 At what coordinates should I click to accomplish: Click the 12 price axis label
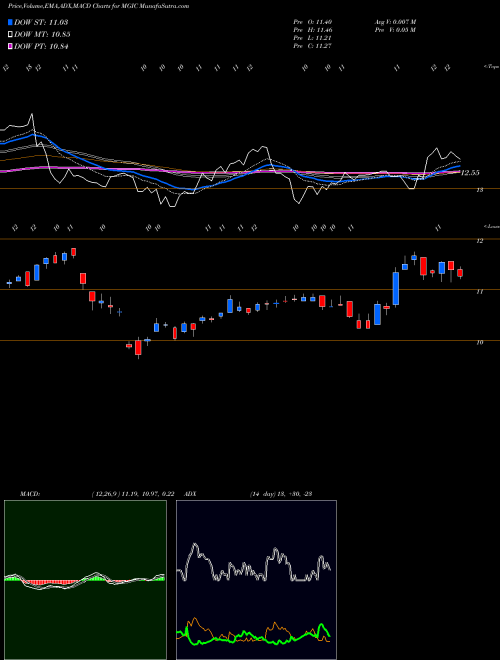tap(479, 241)
